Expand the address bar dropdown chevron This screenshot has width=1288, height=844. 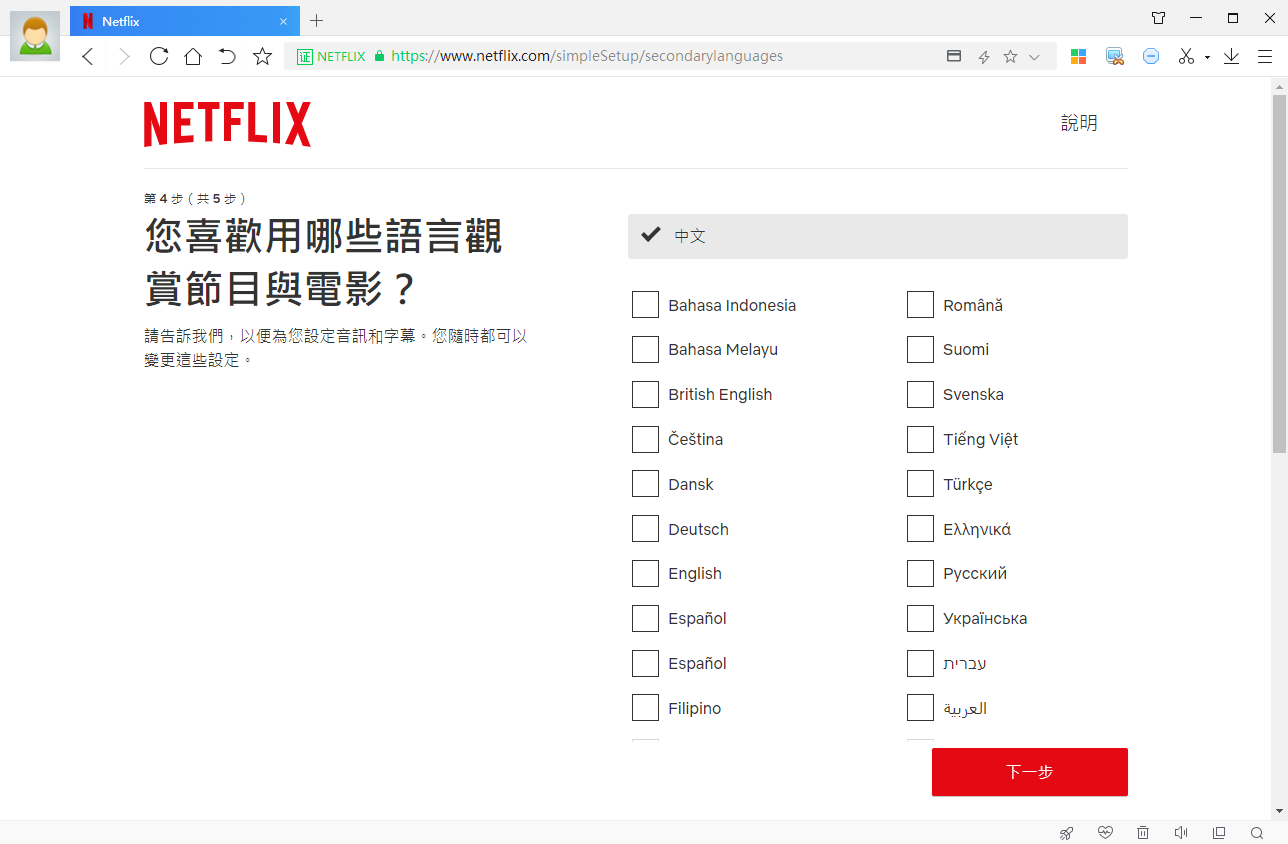coord(1034,57)
